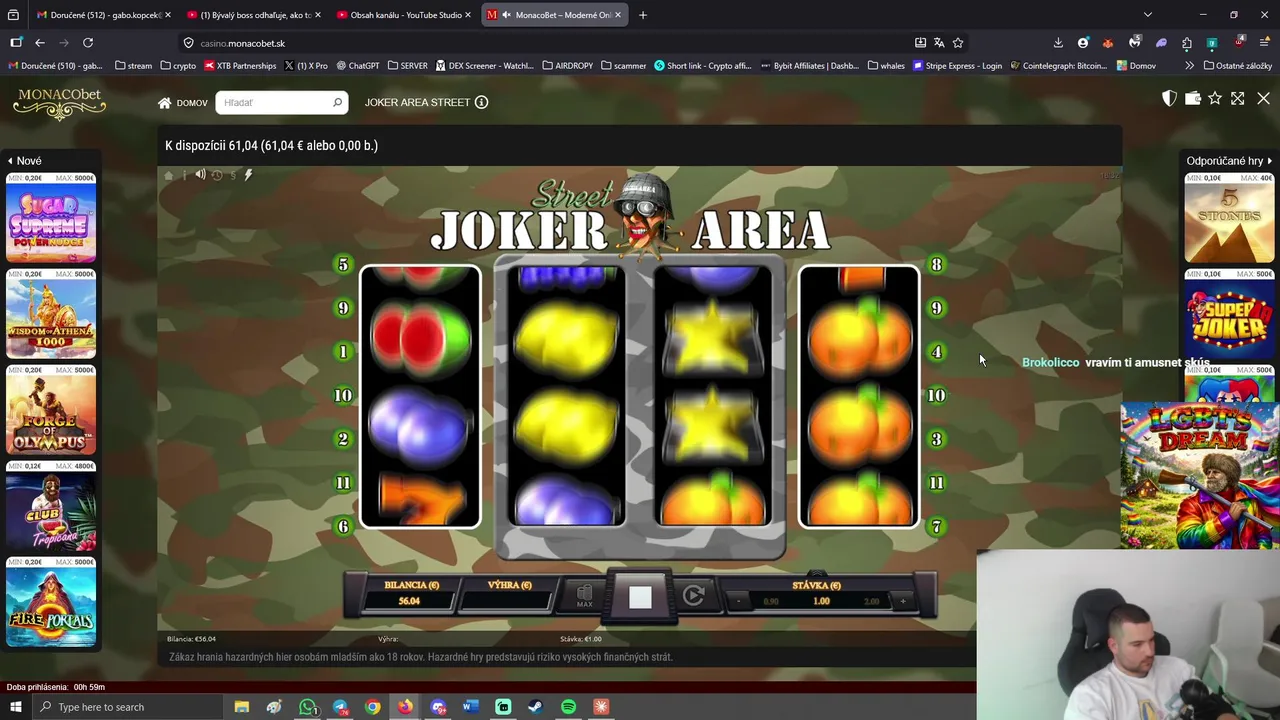Add game to favorites with star icon

[1215, 98]
